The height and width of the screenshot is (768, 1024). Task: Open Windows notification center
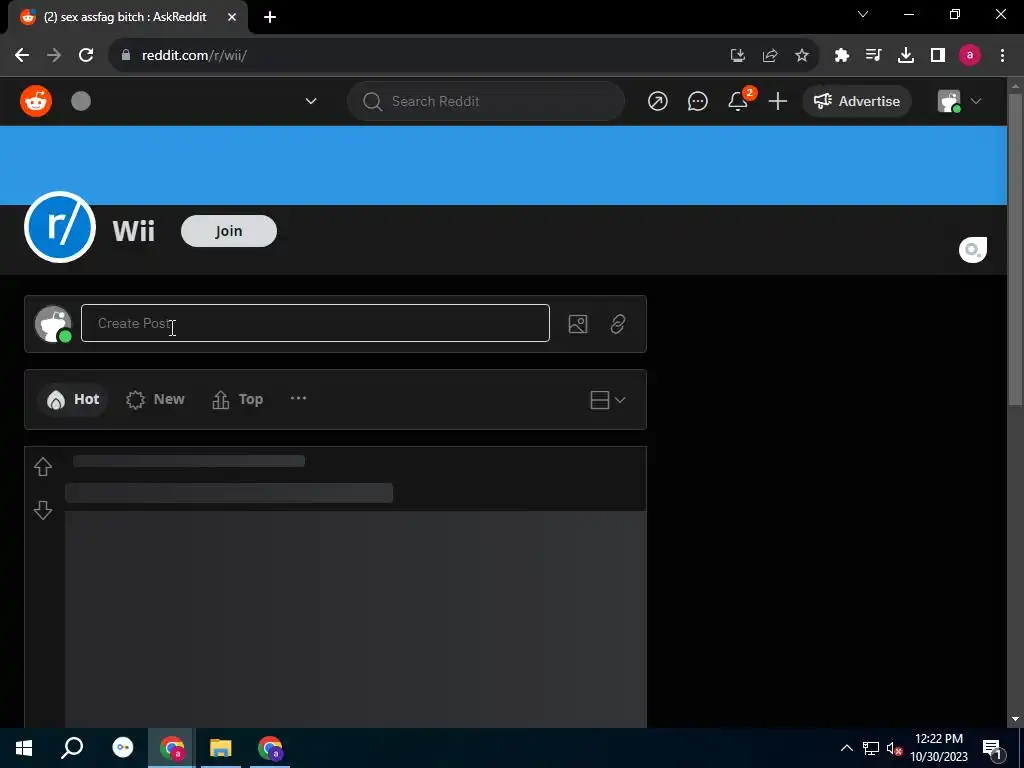(992, 748)
